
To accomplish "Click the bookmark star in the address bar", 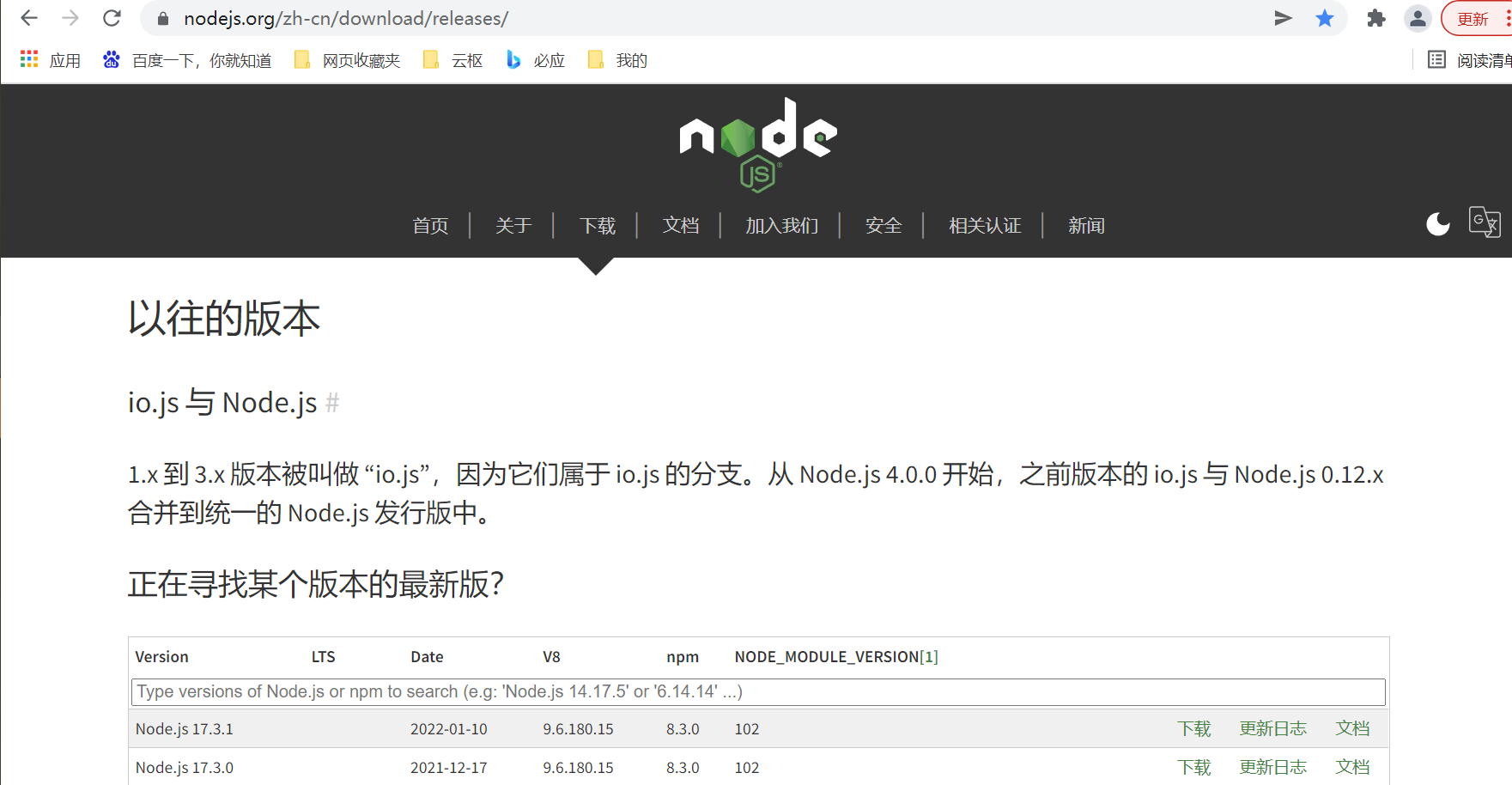I will pos(1325,17).
